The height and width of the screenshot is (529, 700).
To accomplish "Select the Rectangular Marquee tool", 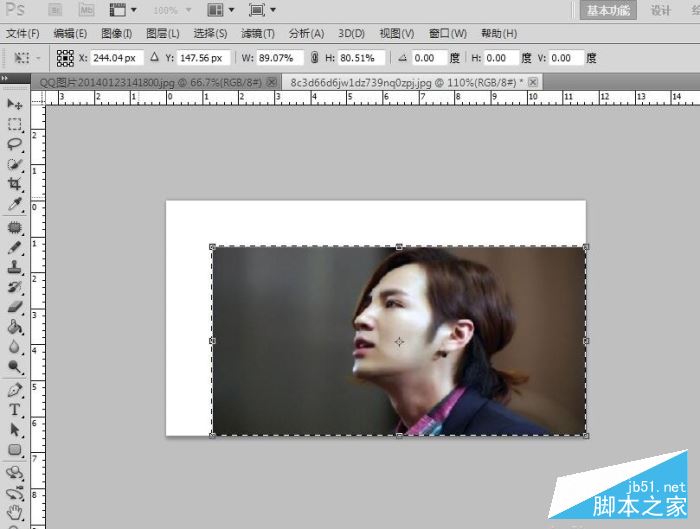I will click(x=15, y=124).
